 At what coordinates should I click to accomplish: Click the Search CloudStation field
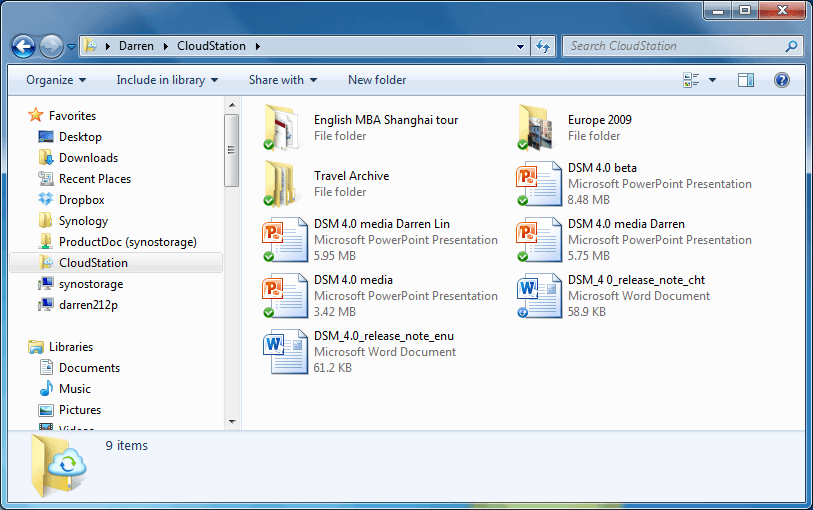[680, 46]
